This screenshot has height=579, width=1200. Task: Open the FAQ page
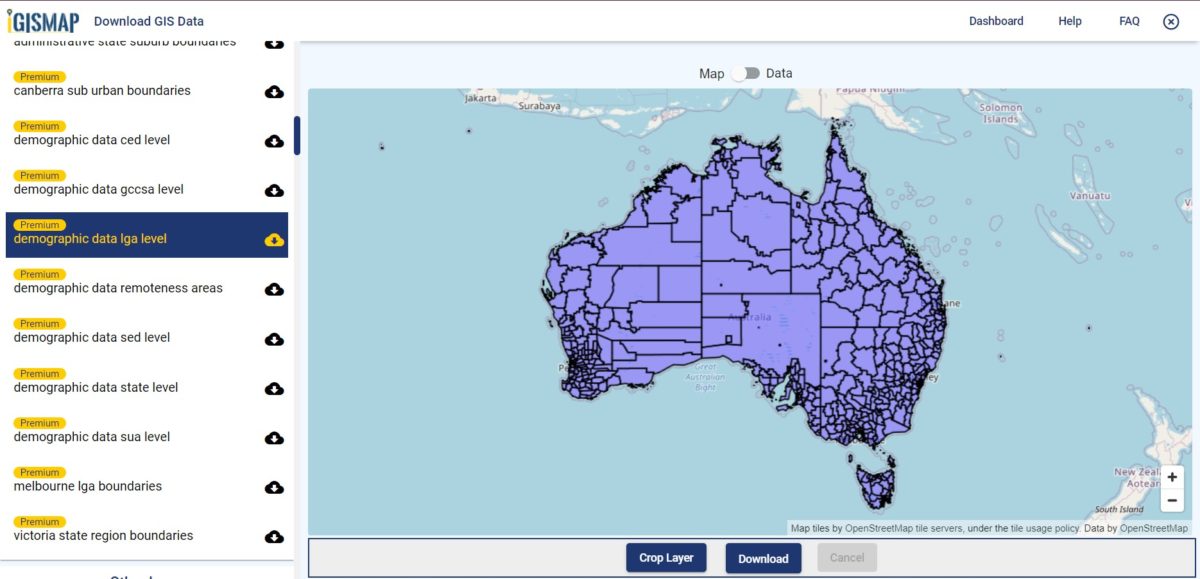coord(1128,20)
